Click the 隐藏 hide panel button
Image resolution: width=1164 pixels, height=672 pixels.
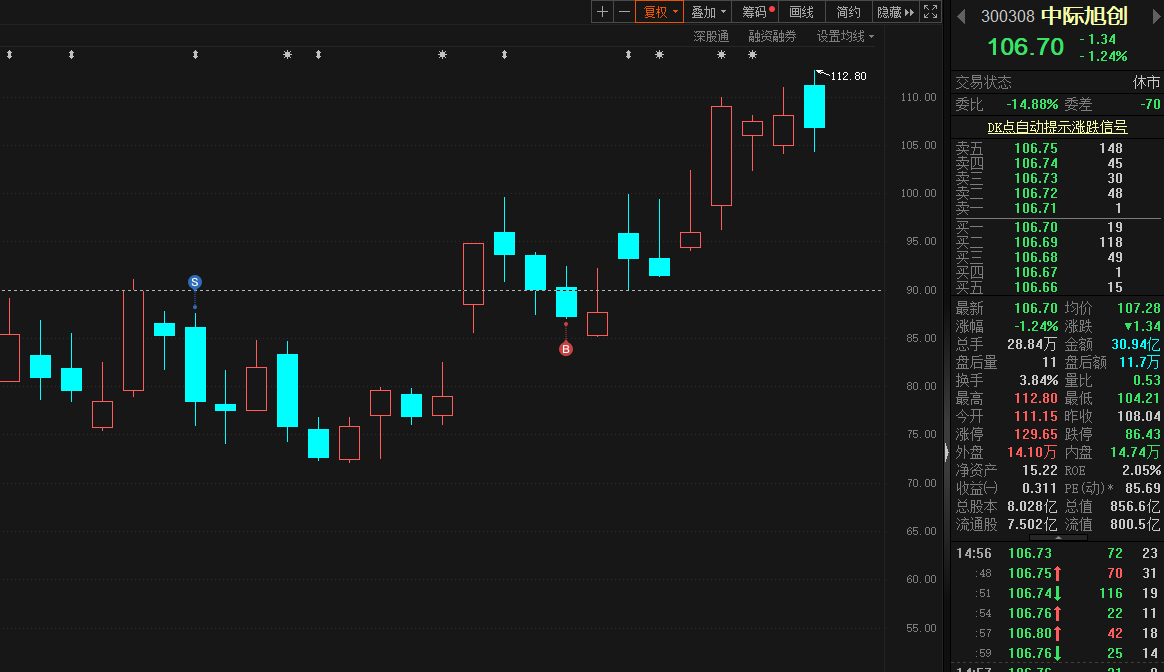click(x=894, y=12)
